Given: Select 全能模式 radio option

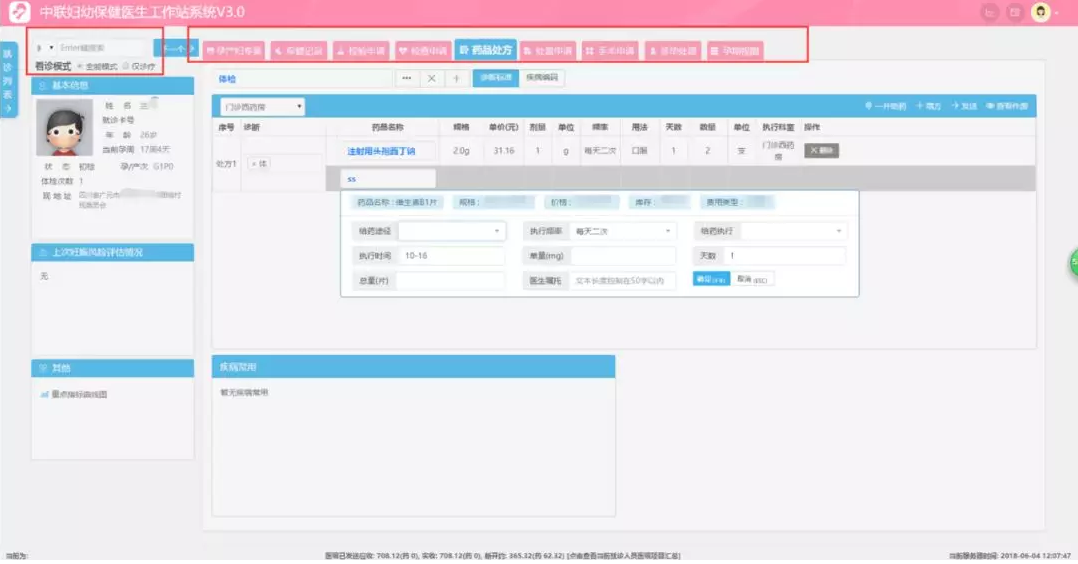Looking at the screenshot, I should tap(80, 66).
